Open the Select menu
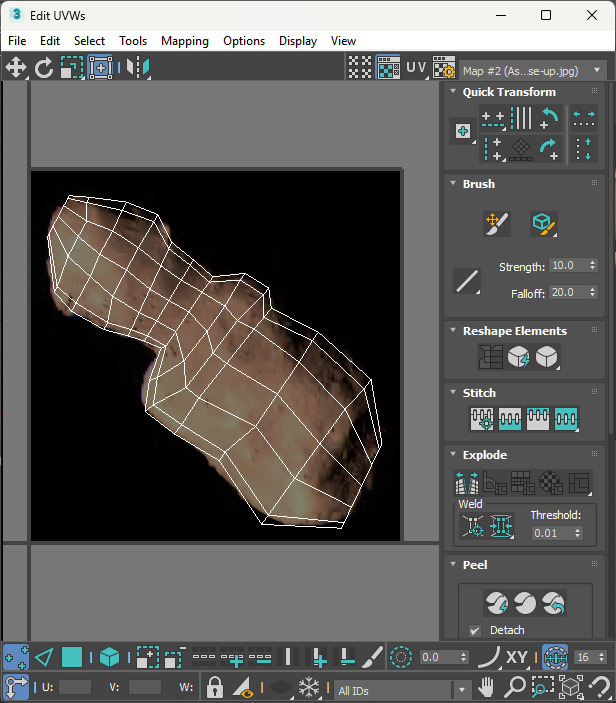The width and height of the screenshot is (616, 703). coord(89,41)
